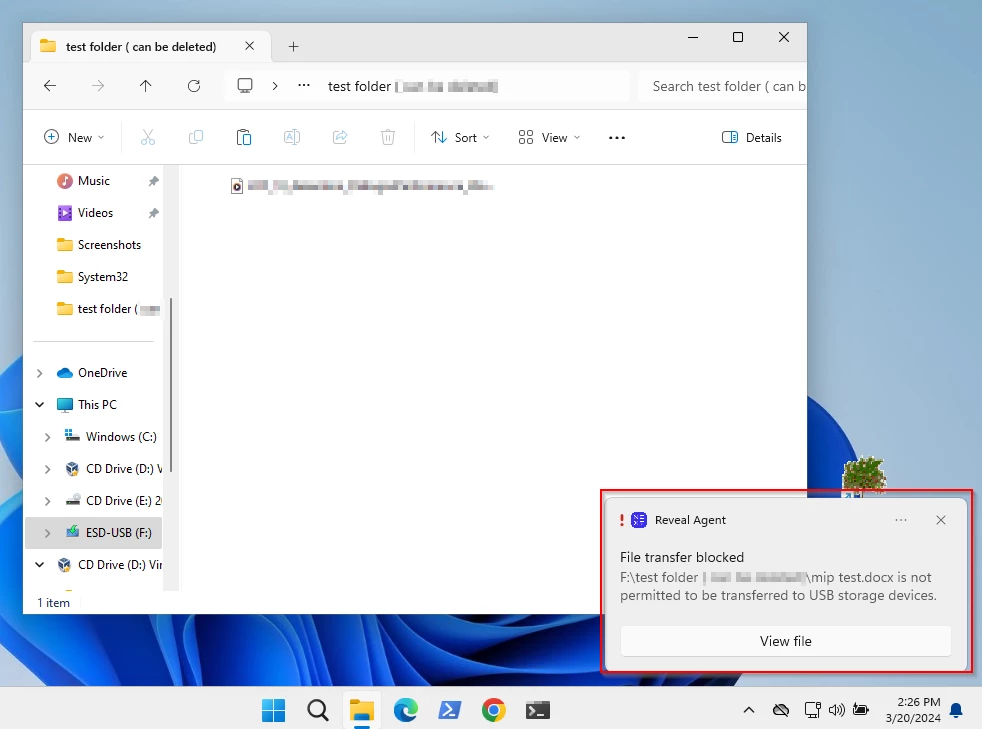Open the clock showing 2:26 PM
Image resolution: width=982 pixels, height=729 pixels.
912,710
